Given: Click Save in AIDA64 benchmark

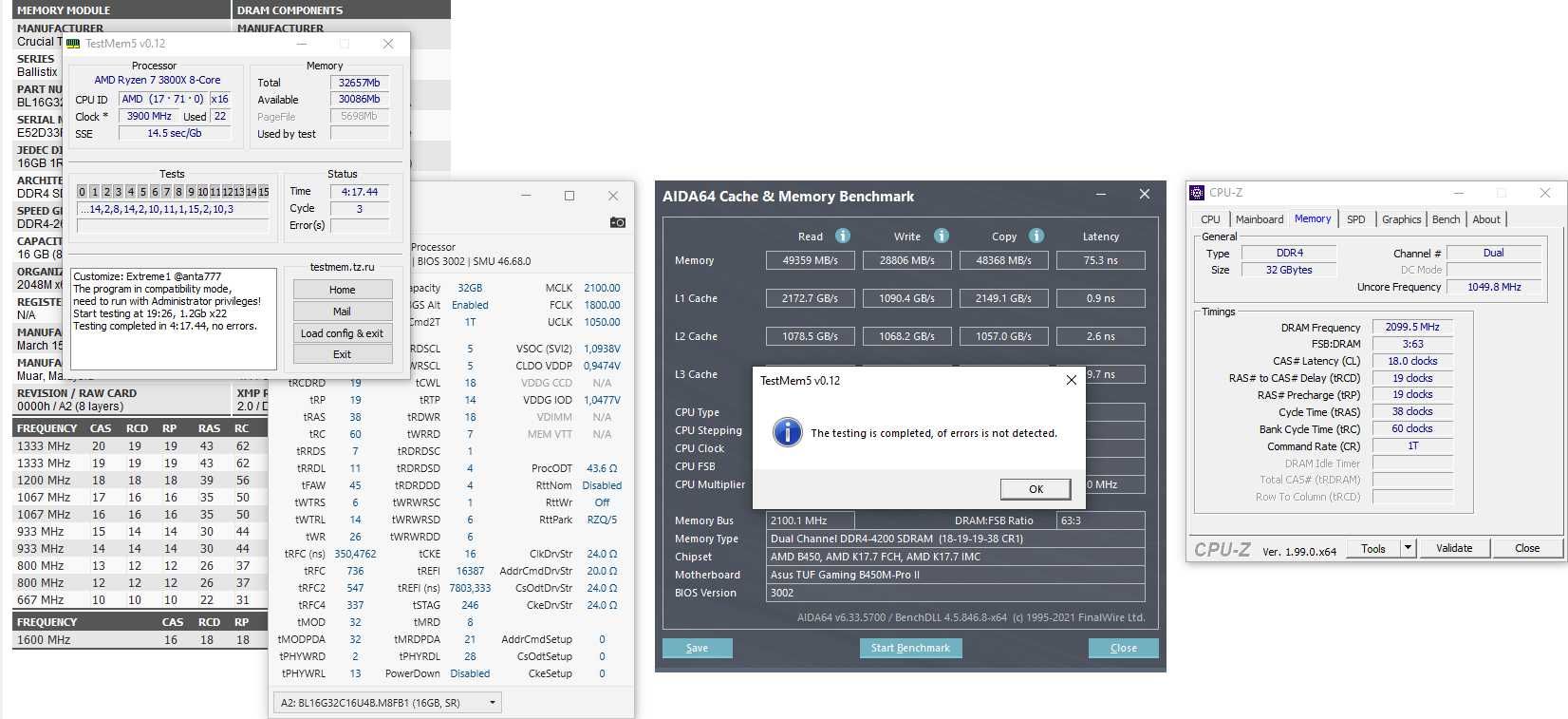Looking at the screenshot, I should pyautogui.click(x=697, y=648).
